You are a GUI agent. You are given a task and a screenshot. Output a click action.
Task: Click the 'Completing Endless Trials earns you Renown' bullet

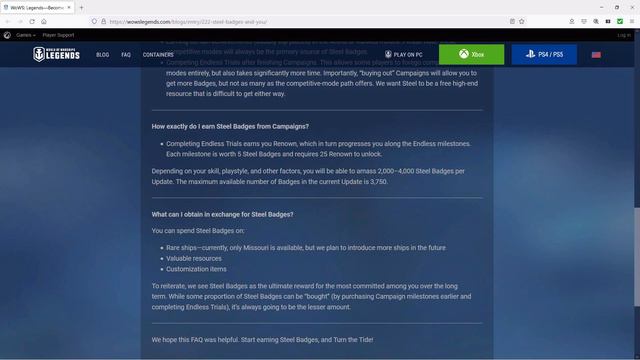[318, 149]
